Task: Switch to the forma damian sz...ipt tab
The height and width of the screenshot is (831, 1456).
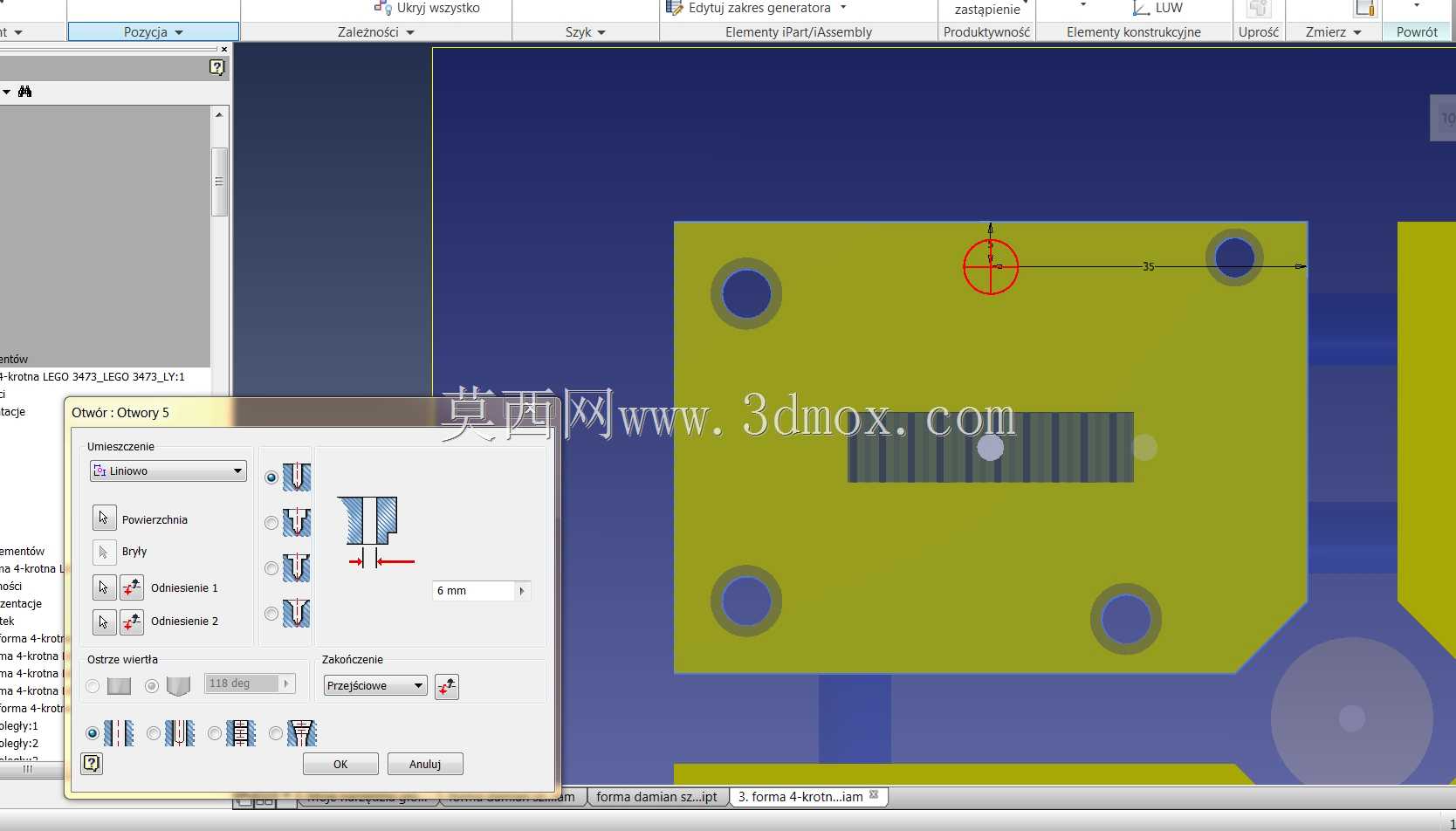Action: point(656,796)
